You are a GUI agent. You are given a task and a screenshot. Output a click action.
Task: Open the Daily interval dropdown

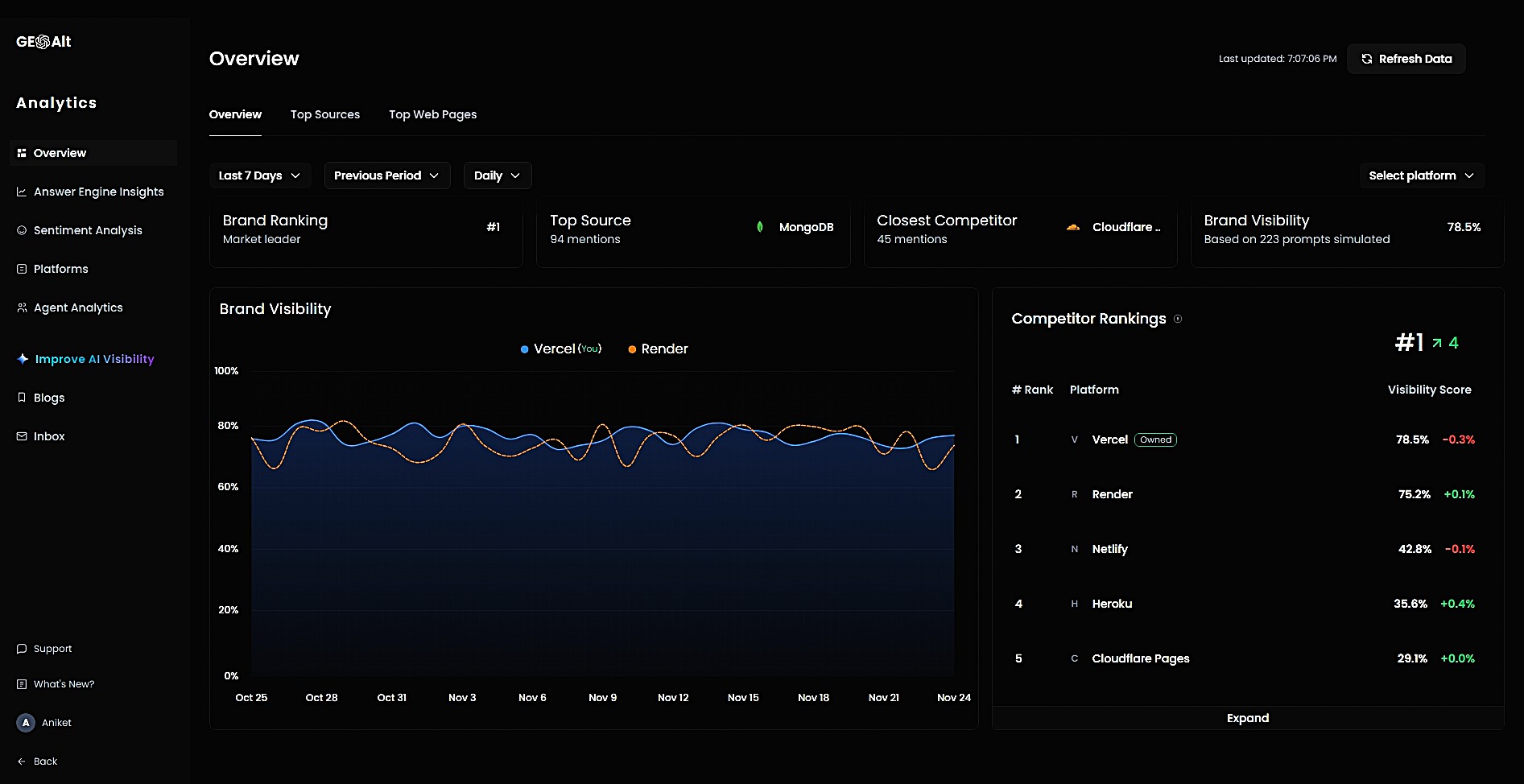coord(497,175)
